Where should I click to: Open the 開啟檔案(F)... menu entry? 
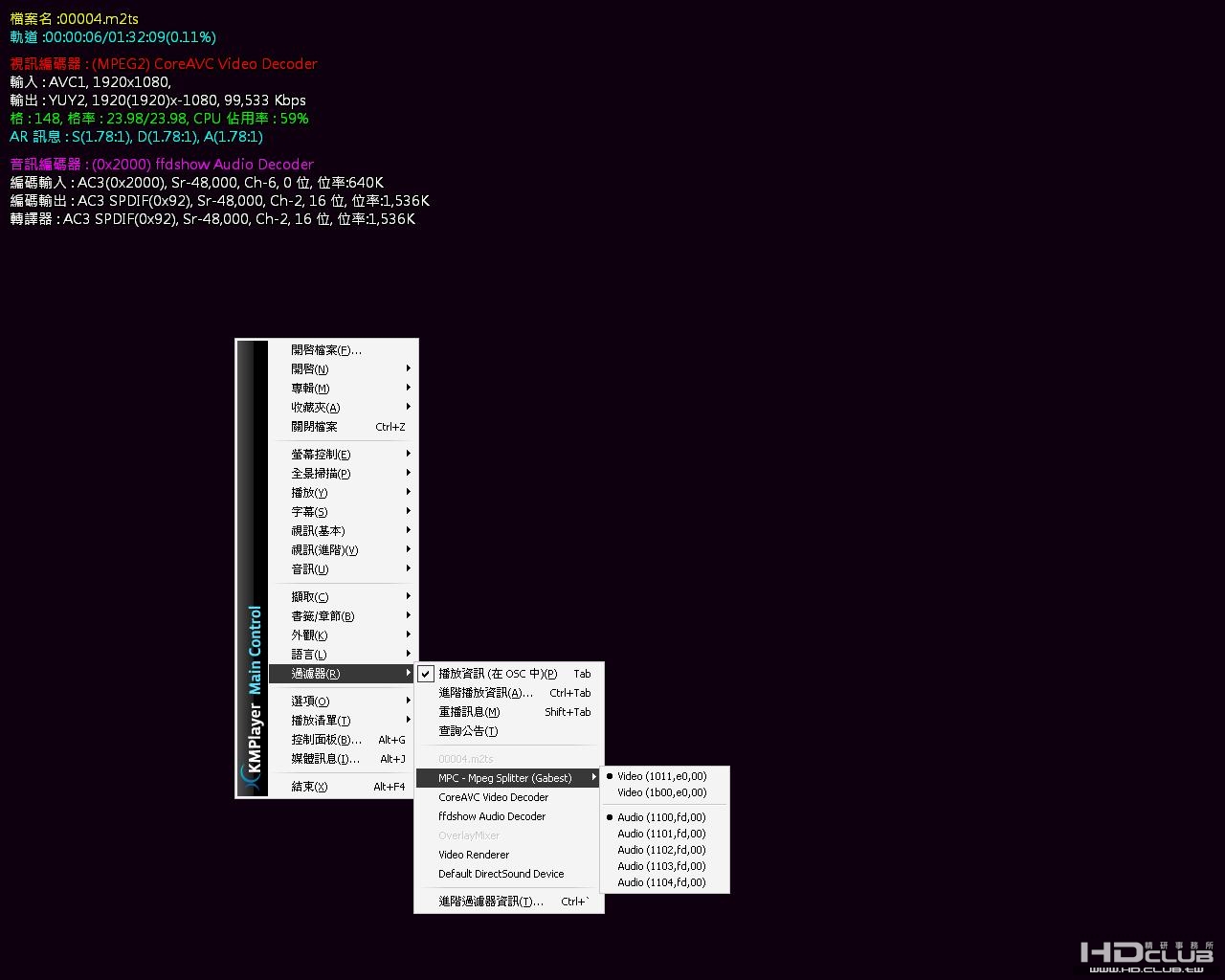tap(343, 350)
